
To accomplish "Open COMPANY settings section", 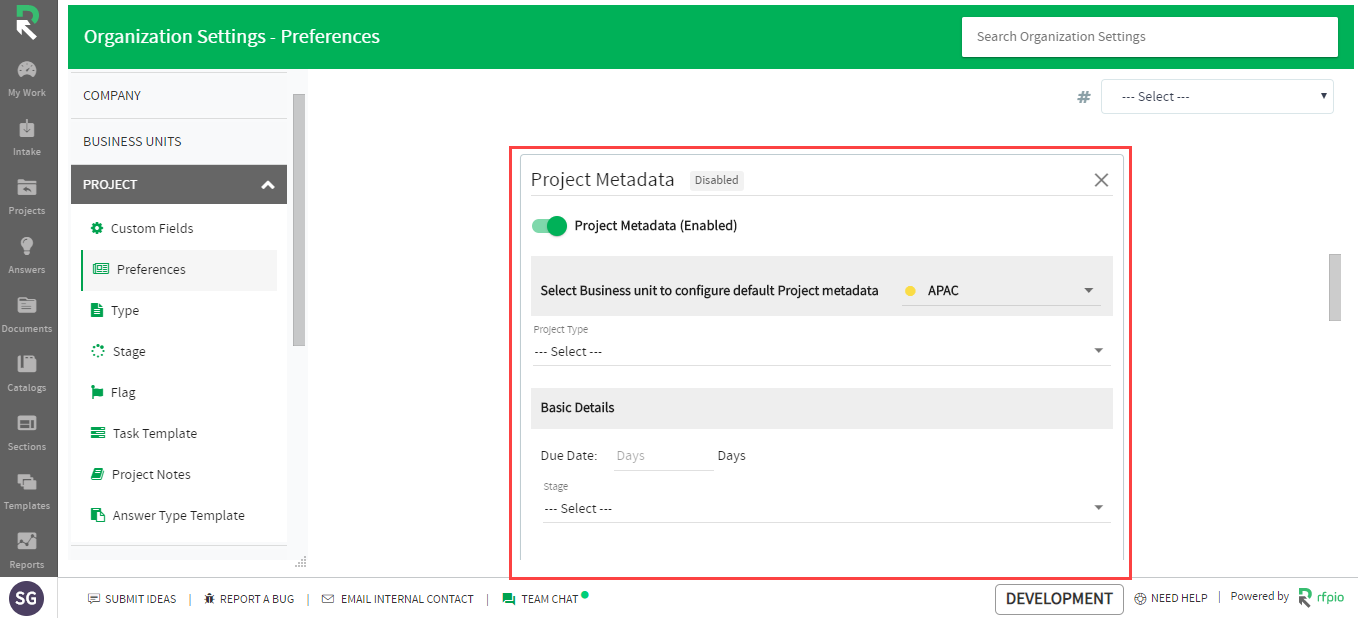I will coord(178,96).
